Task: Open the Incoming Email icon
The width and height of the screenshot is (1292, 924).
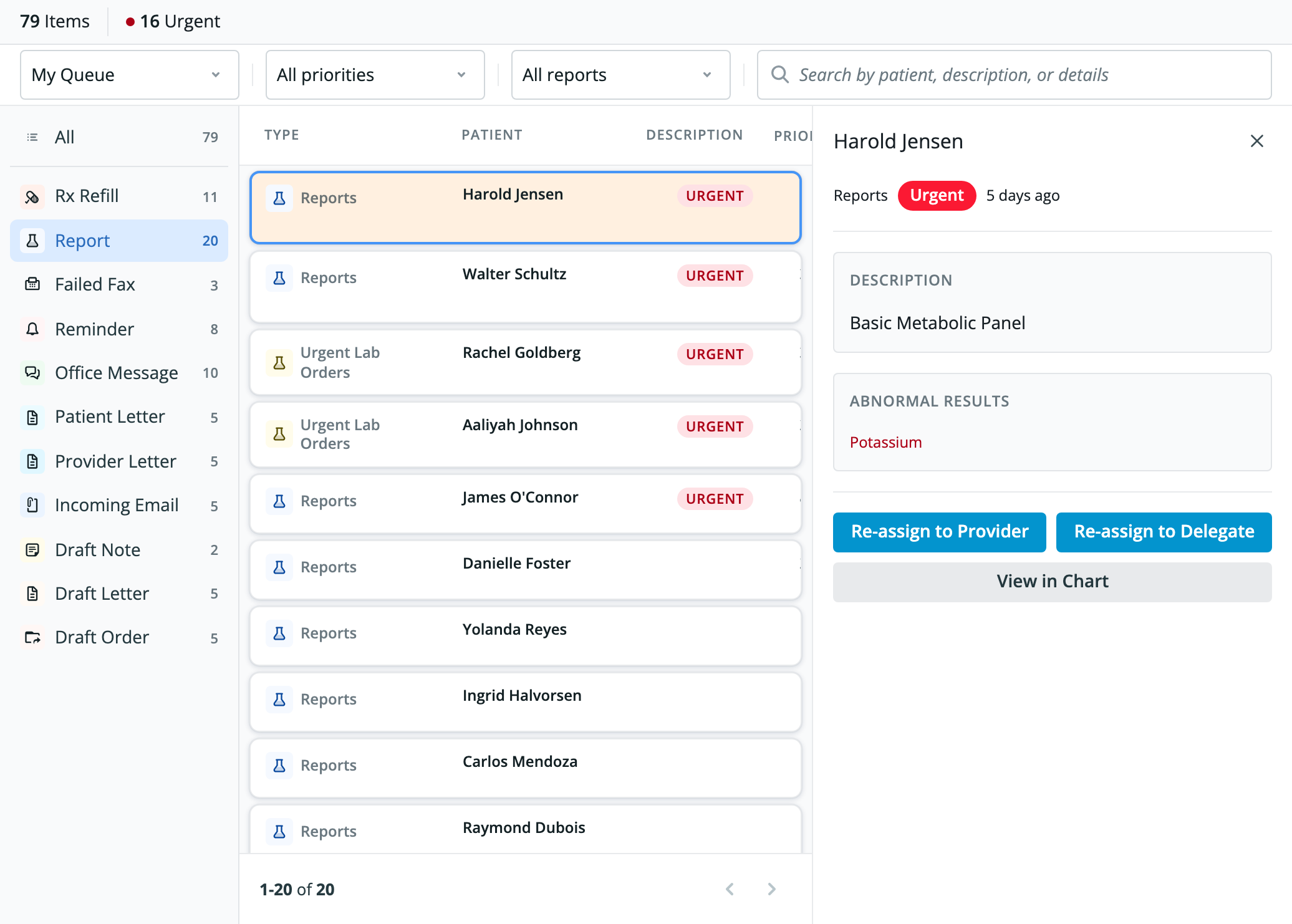Action: [32, 505]
